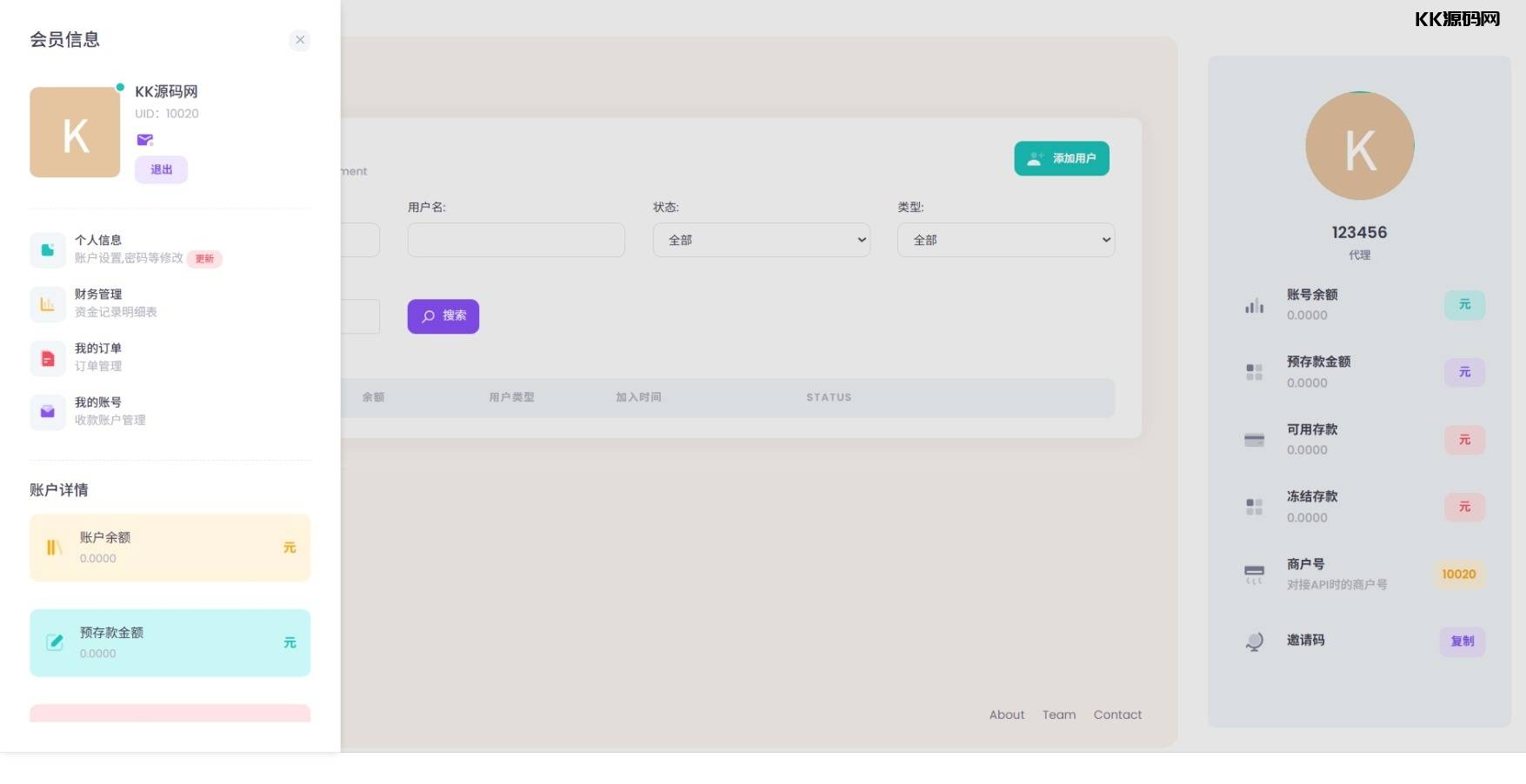Viewport: 1526px width, 784px height.
Task: Click the 账号余额 bar chart icon
Action: (x=1254, y=305)
